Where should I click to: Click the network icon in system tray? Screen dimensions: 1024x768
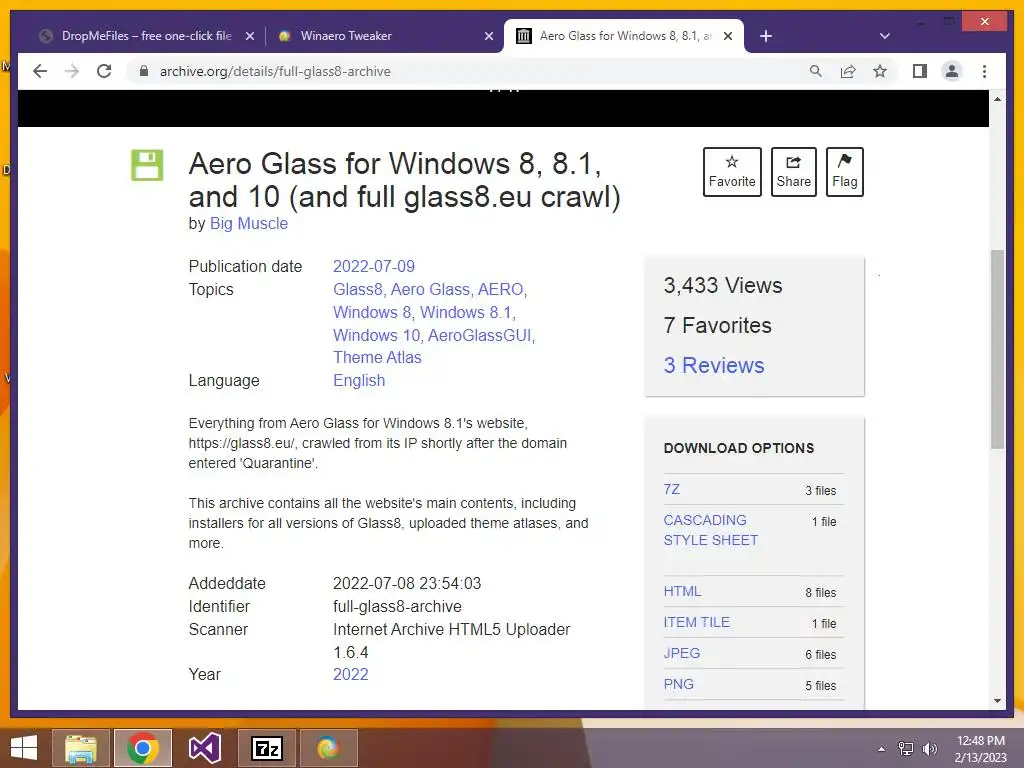point(906,749)
